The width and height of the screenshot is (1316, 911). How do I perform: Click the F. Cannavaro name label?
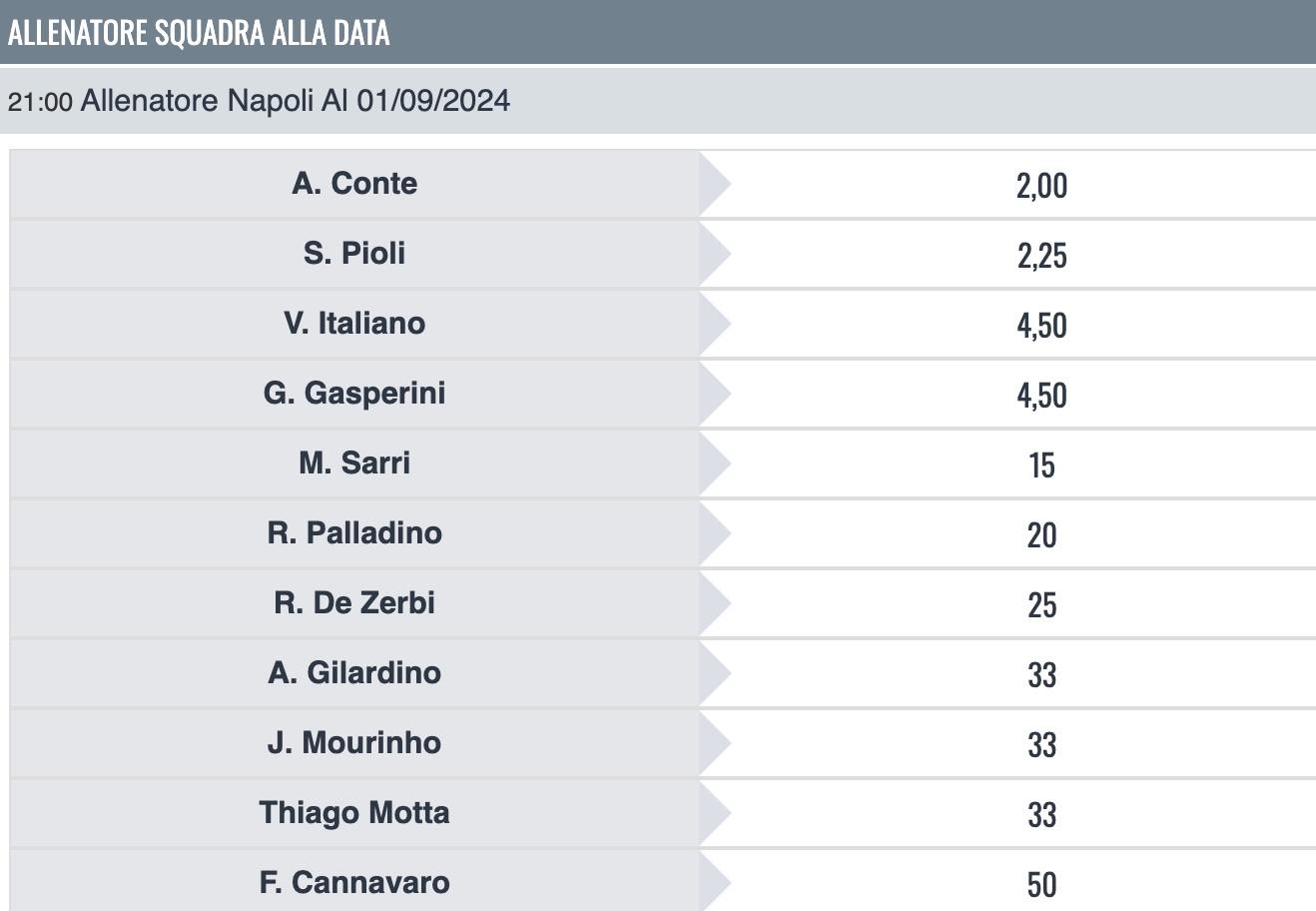[354, 883]
